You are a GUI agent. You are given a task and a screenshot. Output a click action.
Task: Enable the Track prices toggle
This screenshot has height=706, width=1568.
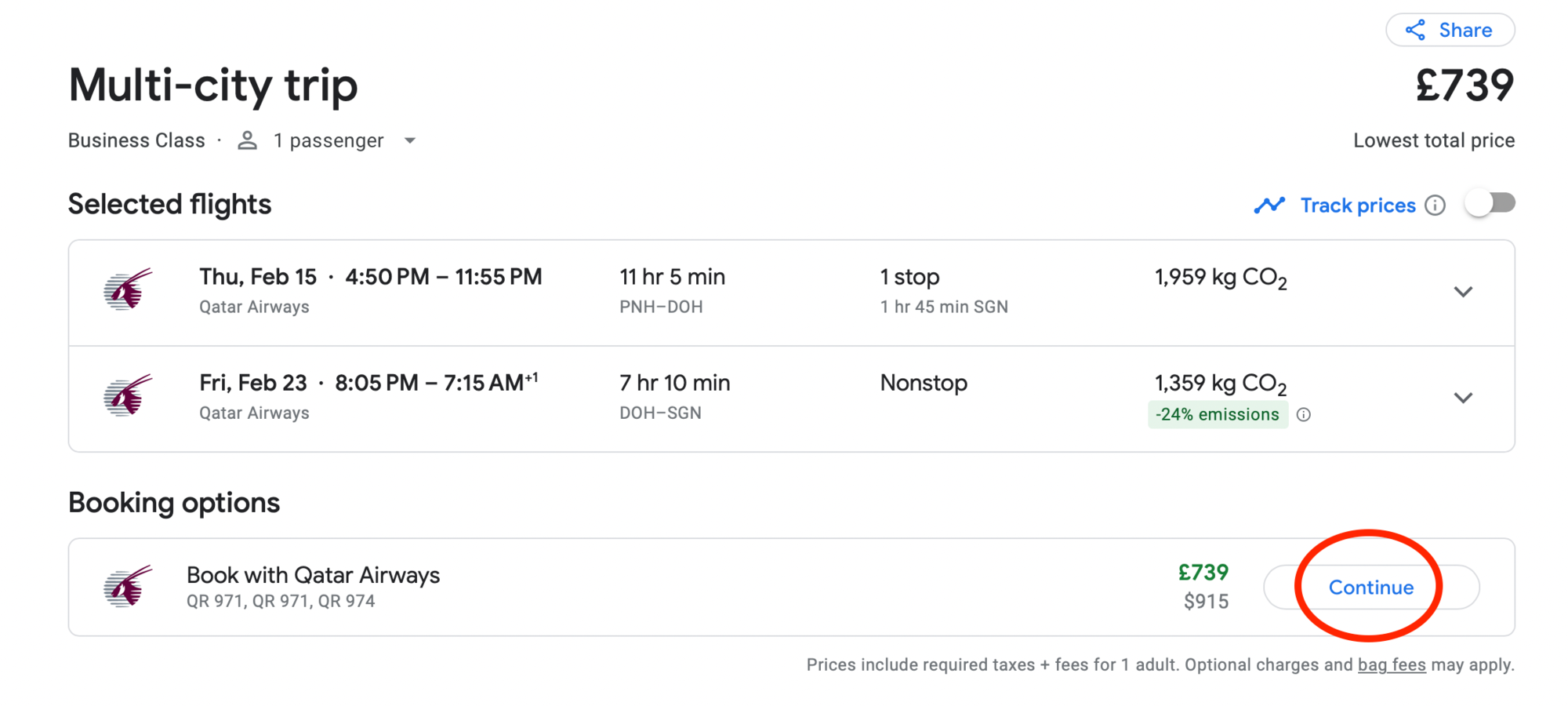1490,204
